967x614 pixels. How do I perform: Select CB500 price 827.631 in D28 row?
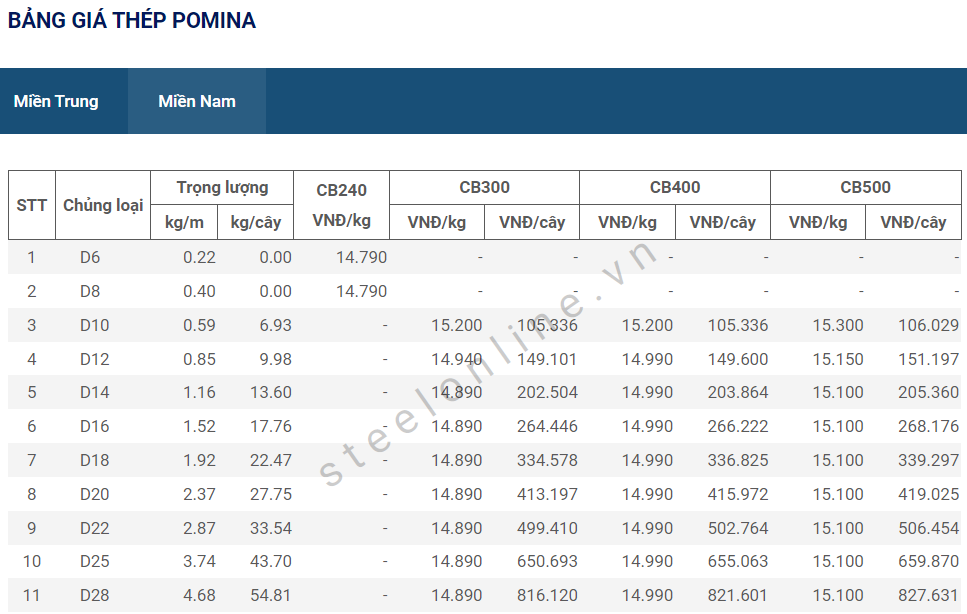coord(928,595)
